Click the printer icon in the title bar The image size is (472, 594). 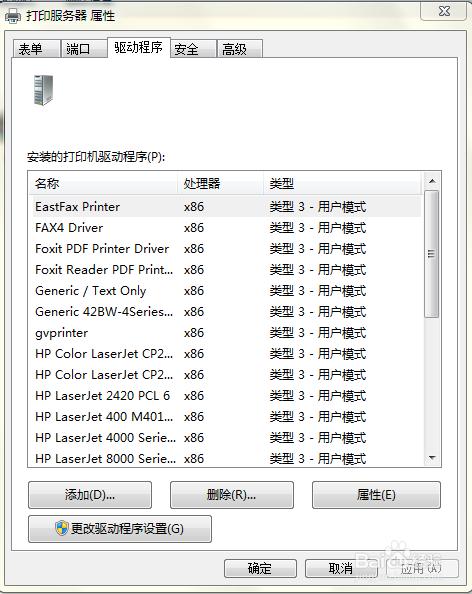click(x=13, y=16)
